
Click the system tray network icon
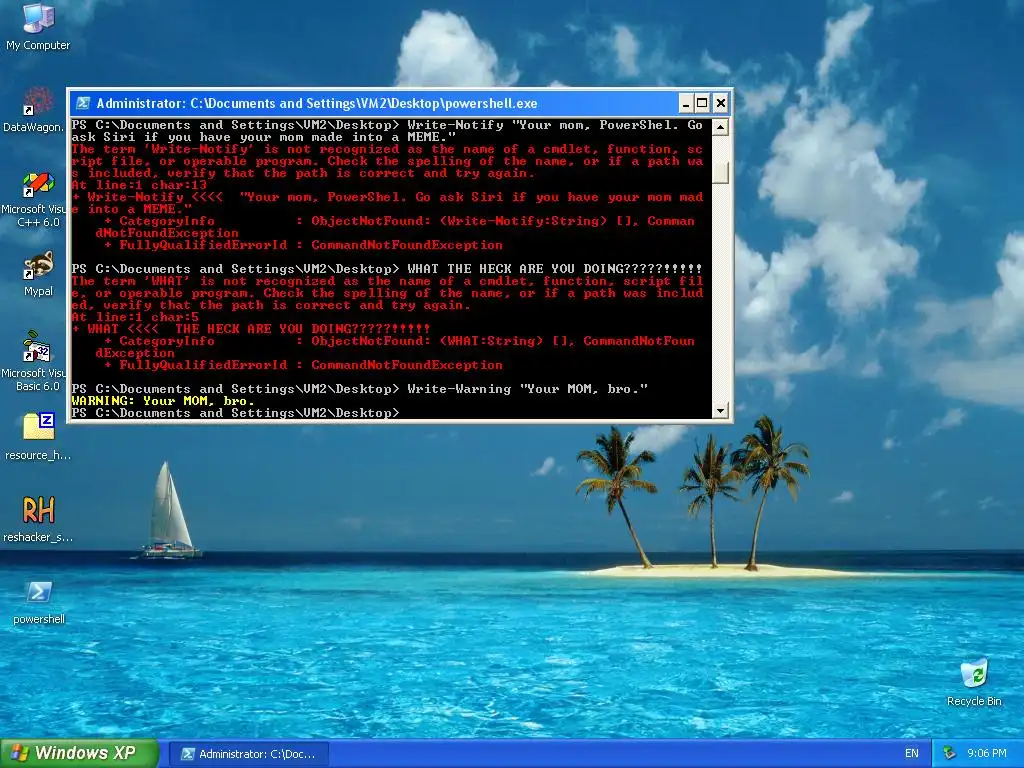950,754
